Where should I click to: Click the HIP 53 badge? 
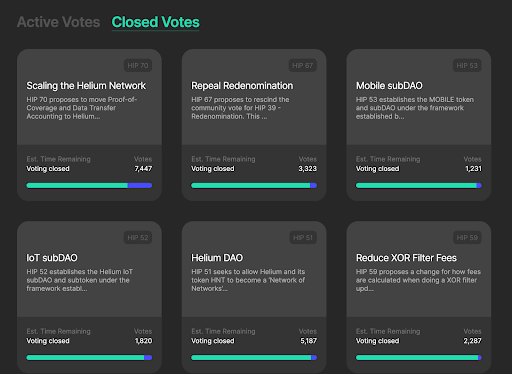tap(467, 65)
